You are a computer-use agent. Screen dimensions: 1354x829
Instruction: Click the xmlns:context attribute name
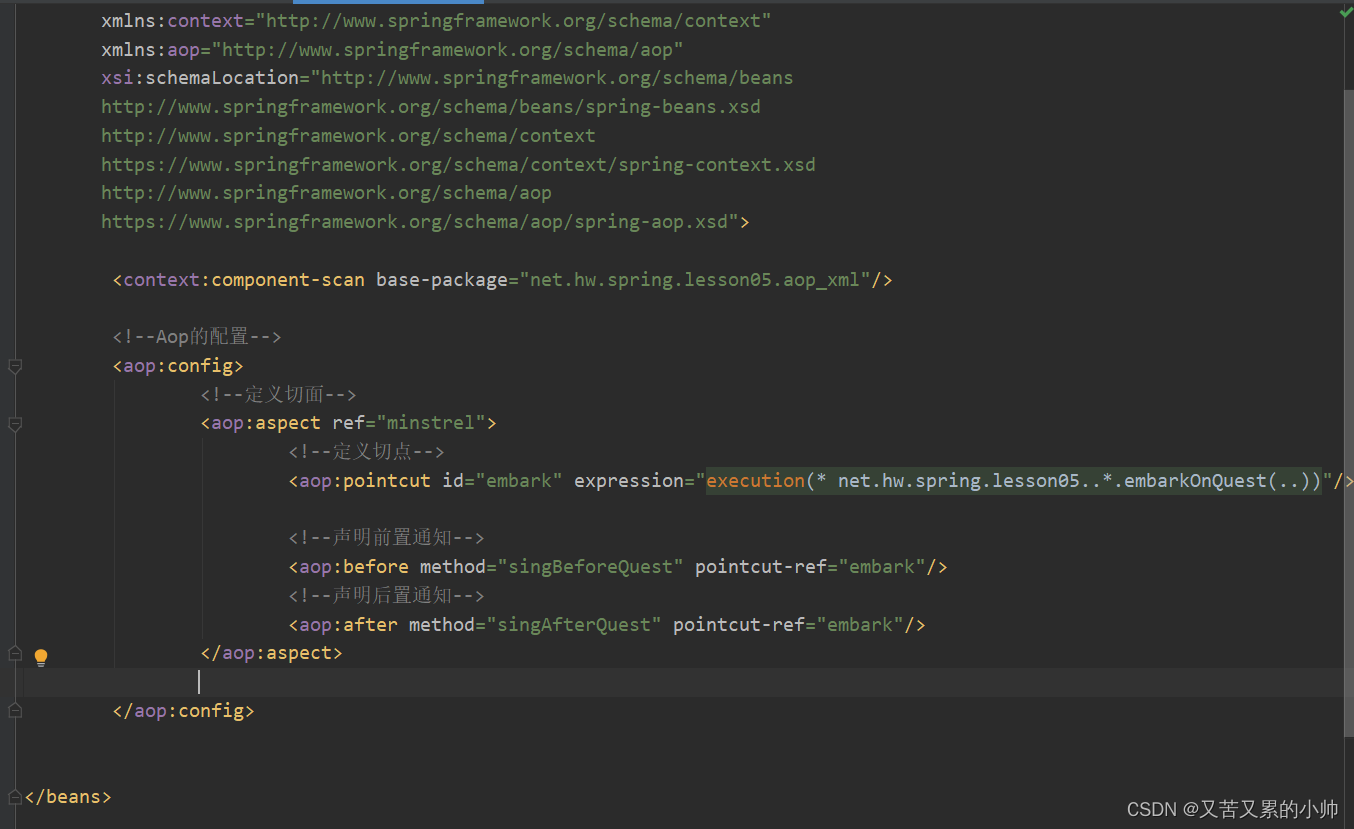point(172,20)
